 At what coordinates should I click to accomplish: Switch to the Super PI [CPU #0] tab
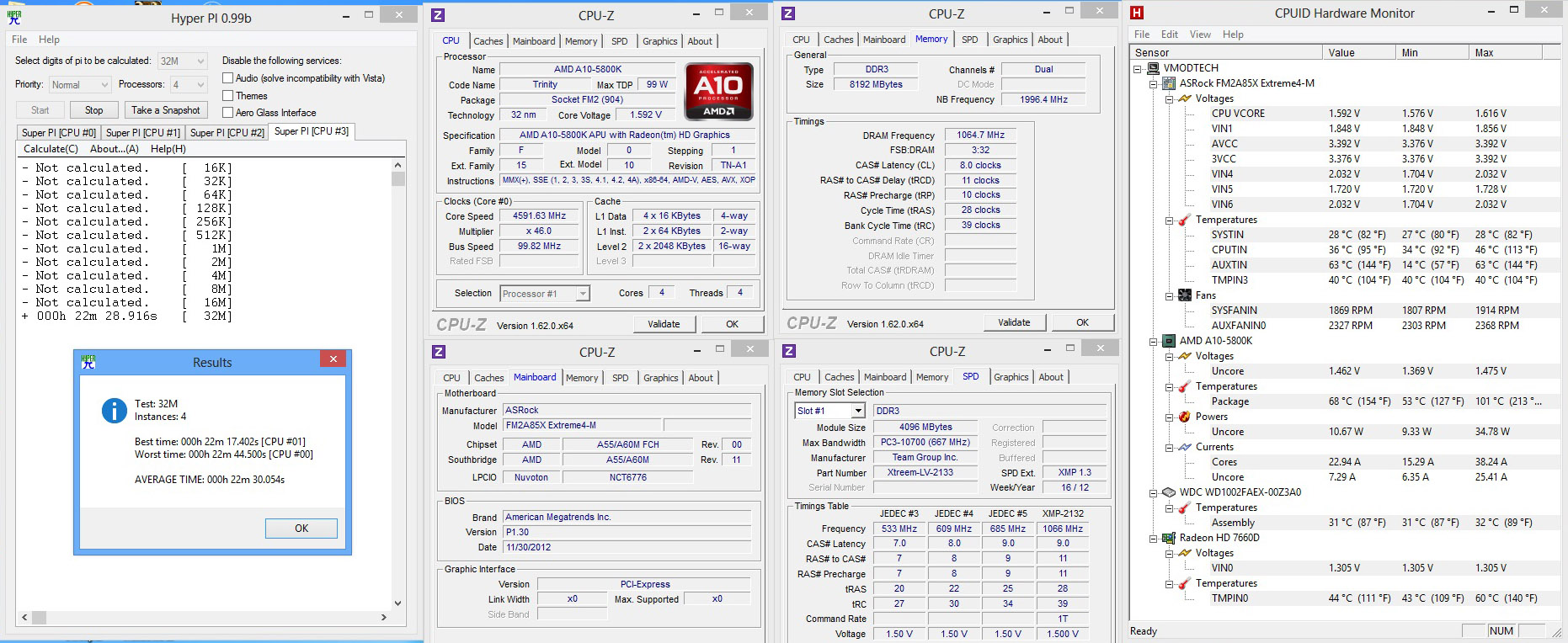[59, 132]
